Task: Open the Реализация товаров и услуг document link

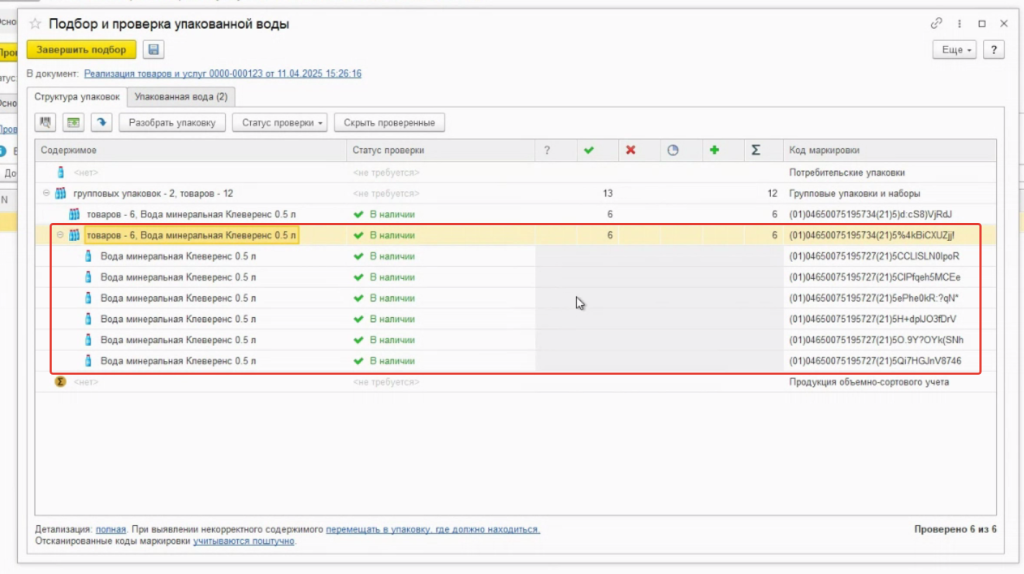Action: (222, 73)
